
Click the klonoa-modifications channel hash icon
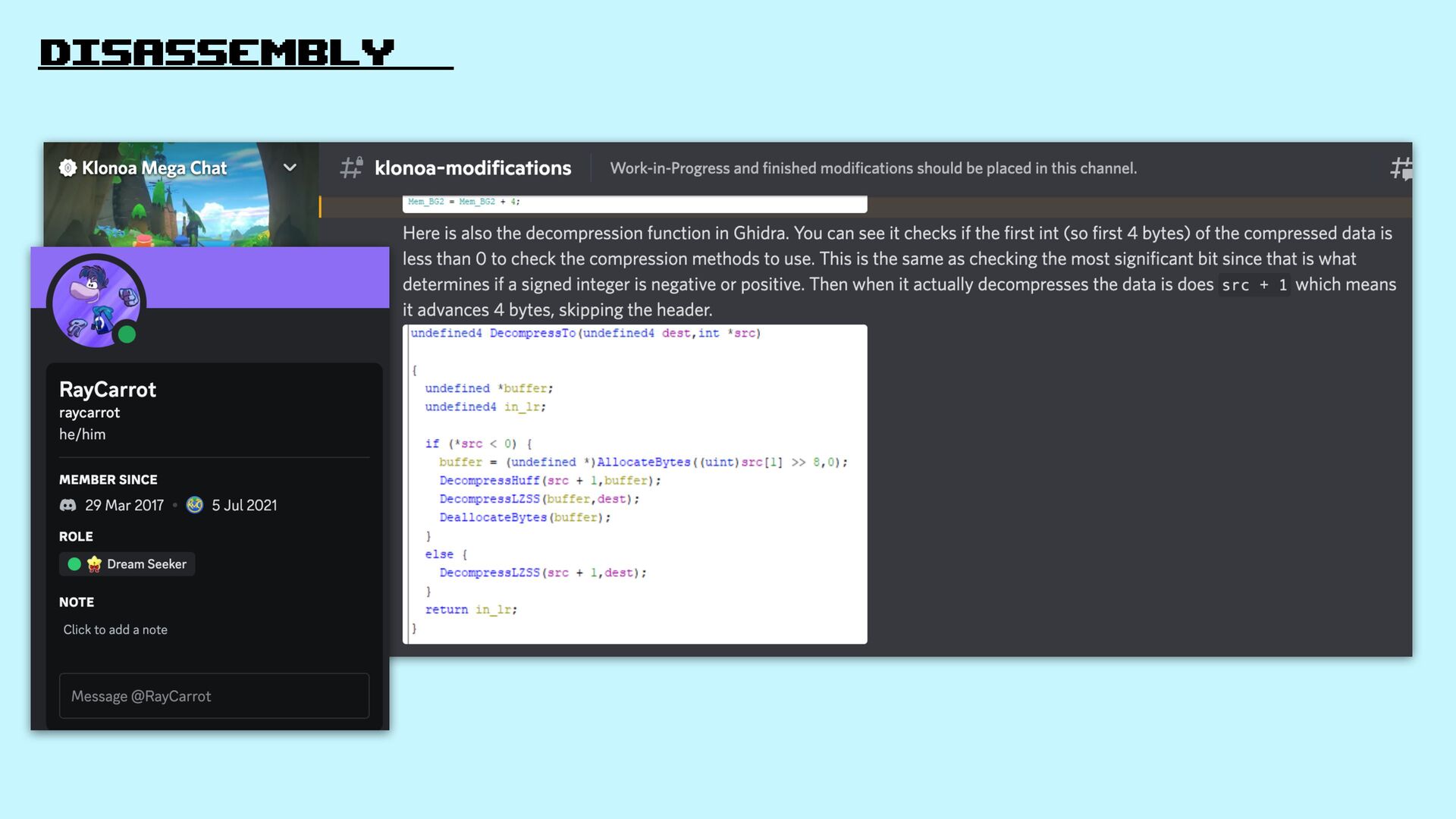tap(351, 168)
